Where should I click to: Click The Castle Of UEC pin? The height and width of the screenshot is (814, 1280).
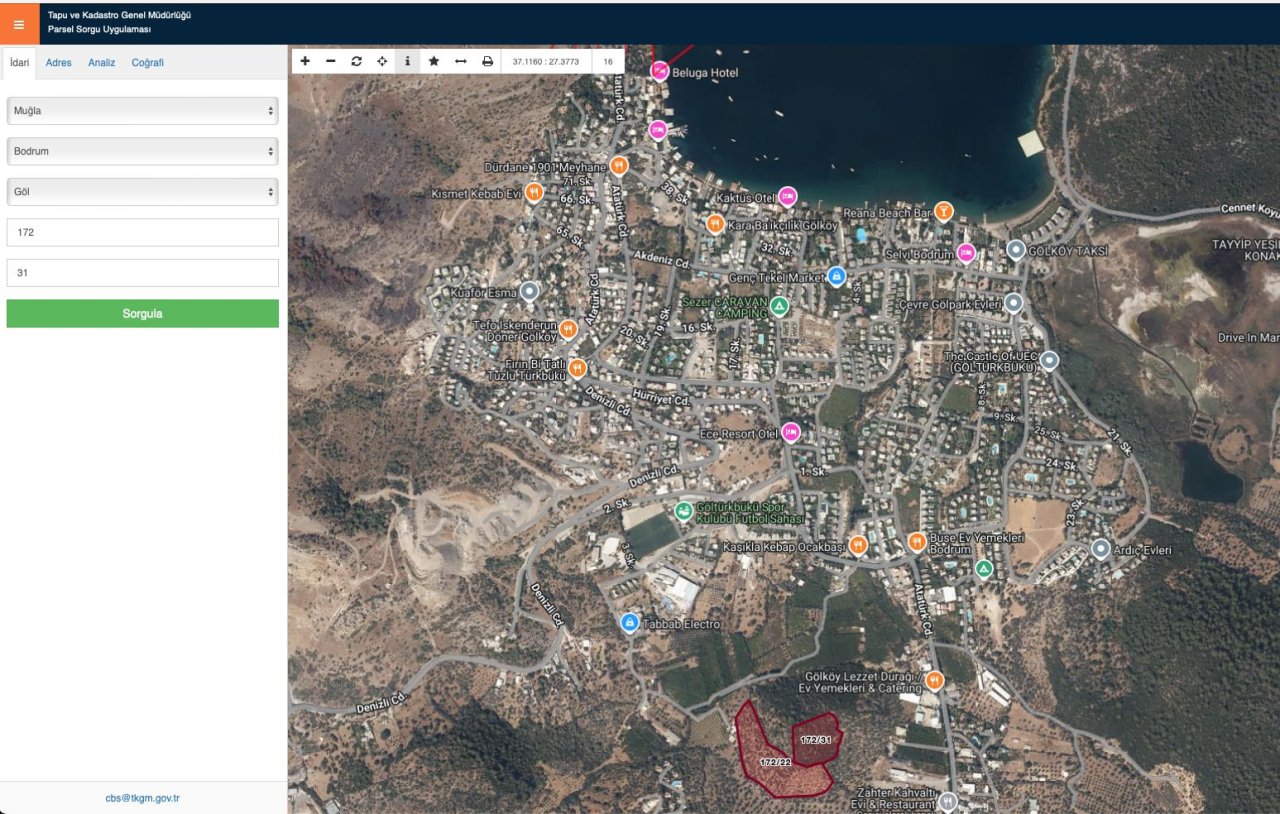pos(1049,360)
